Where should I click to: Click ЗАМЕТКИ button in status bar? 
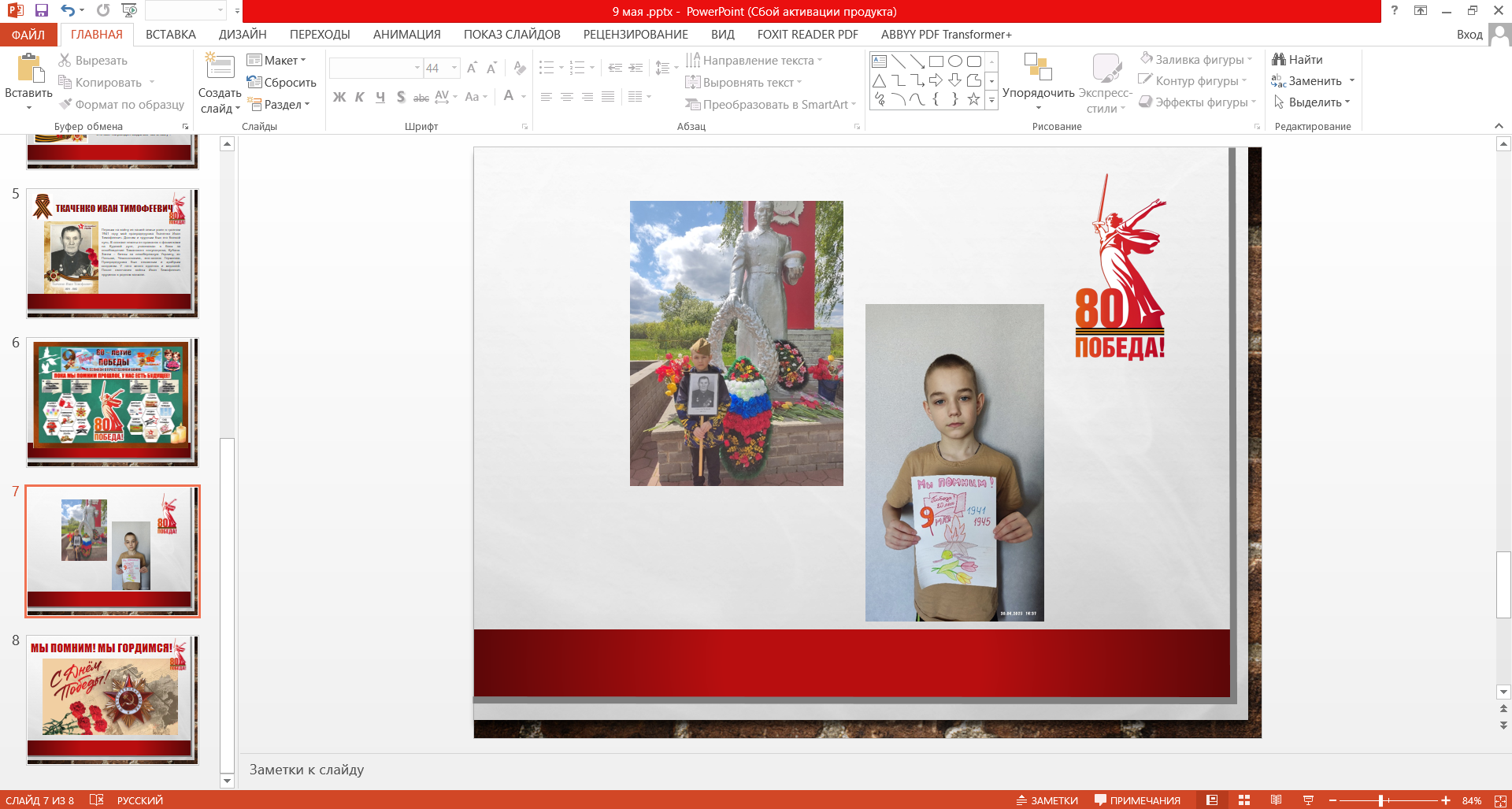pos(1047,800)
